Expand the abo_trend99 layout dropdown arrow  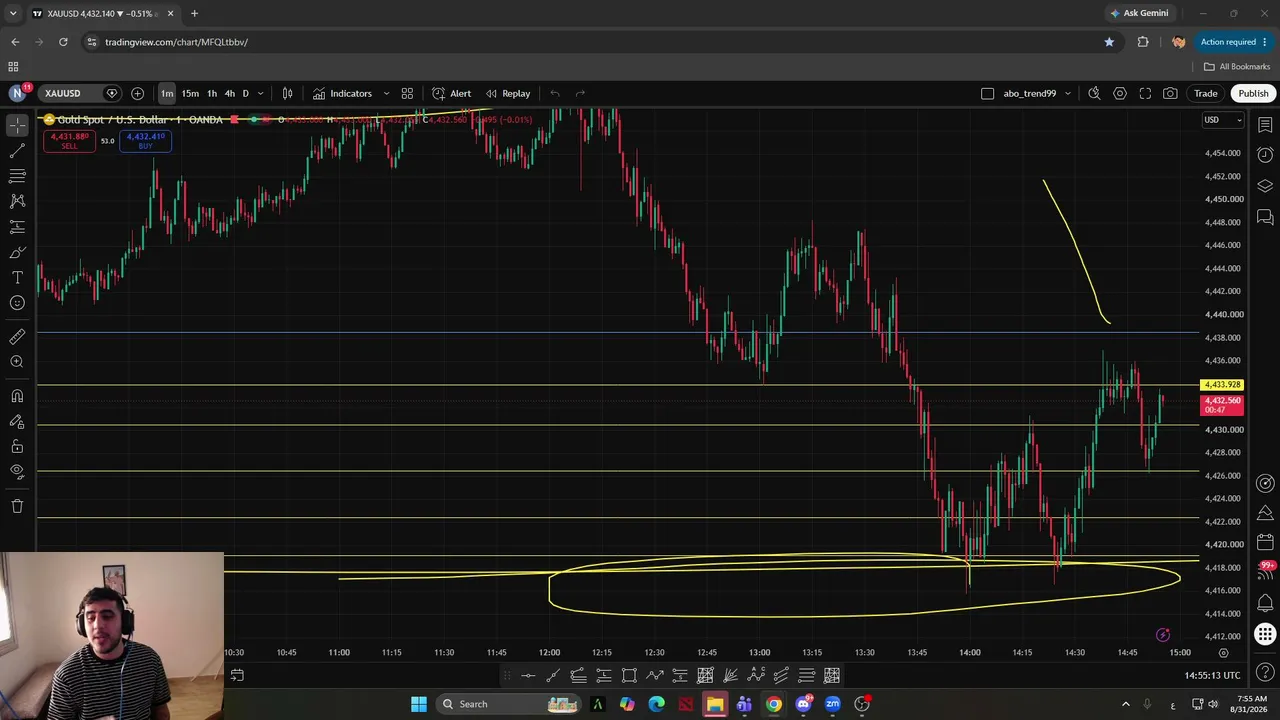(x=1068, y=93)
